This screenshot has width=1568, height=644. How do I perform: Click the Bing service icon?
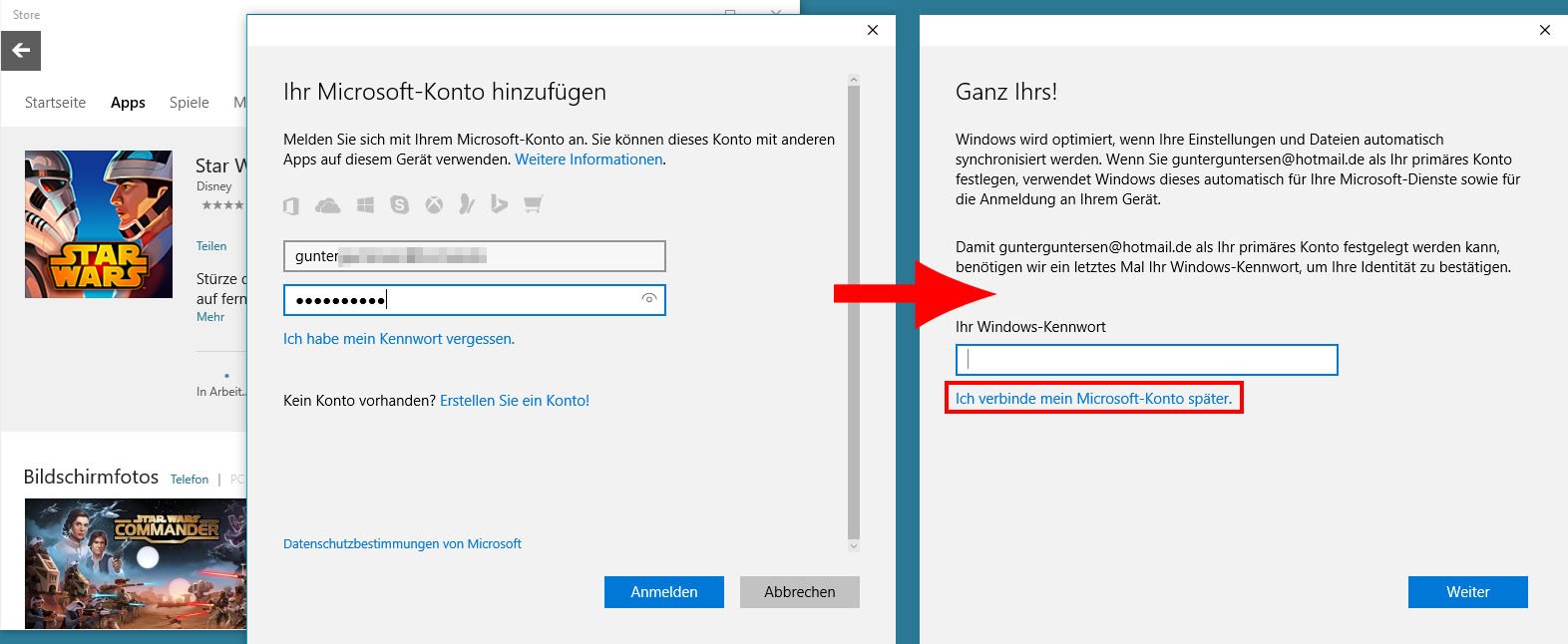click(500, 205)
